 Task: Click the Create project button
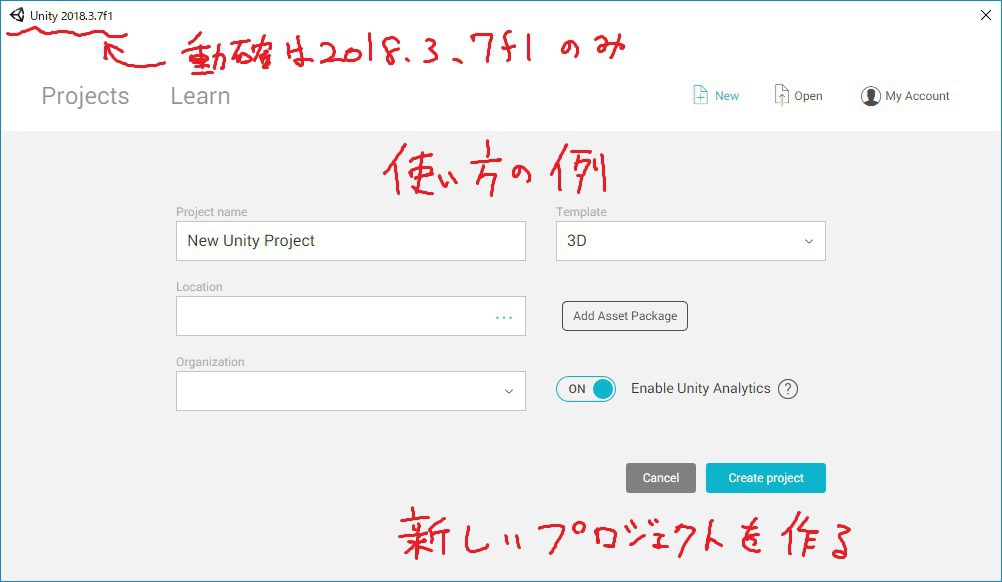tap(766, 478)
